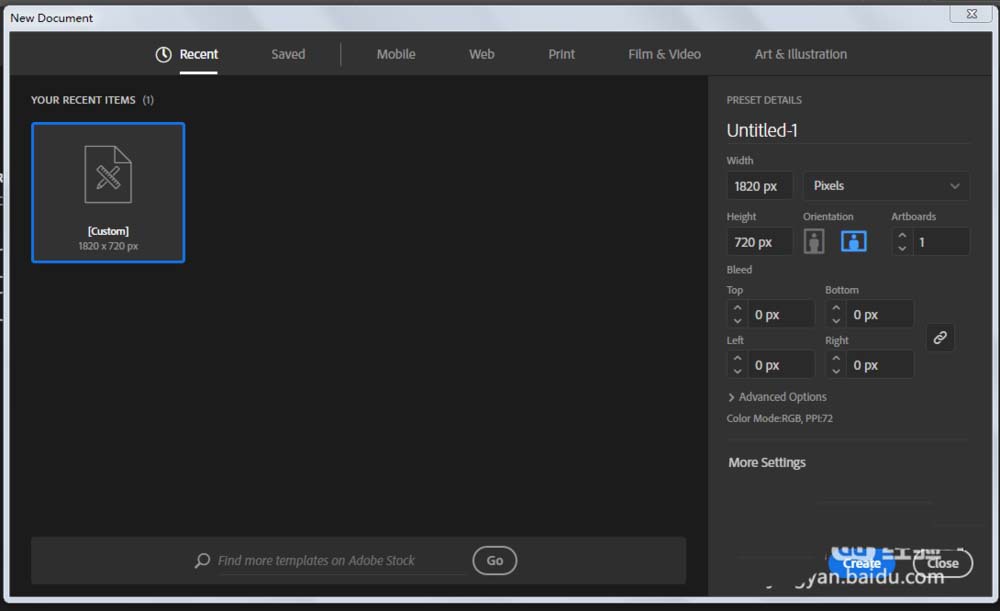Decrease the Top bleed value
The height and width of the screenshot is (611, 1000).
point(737,321)
